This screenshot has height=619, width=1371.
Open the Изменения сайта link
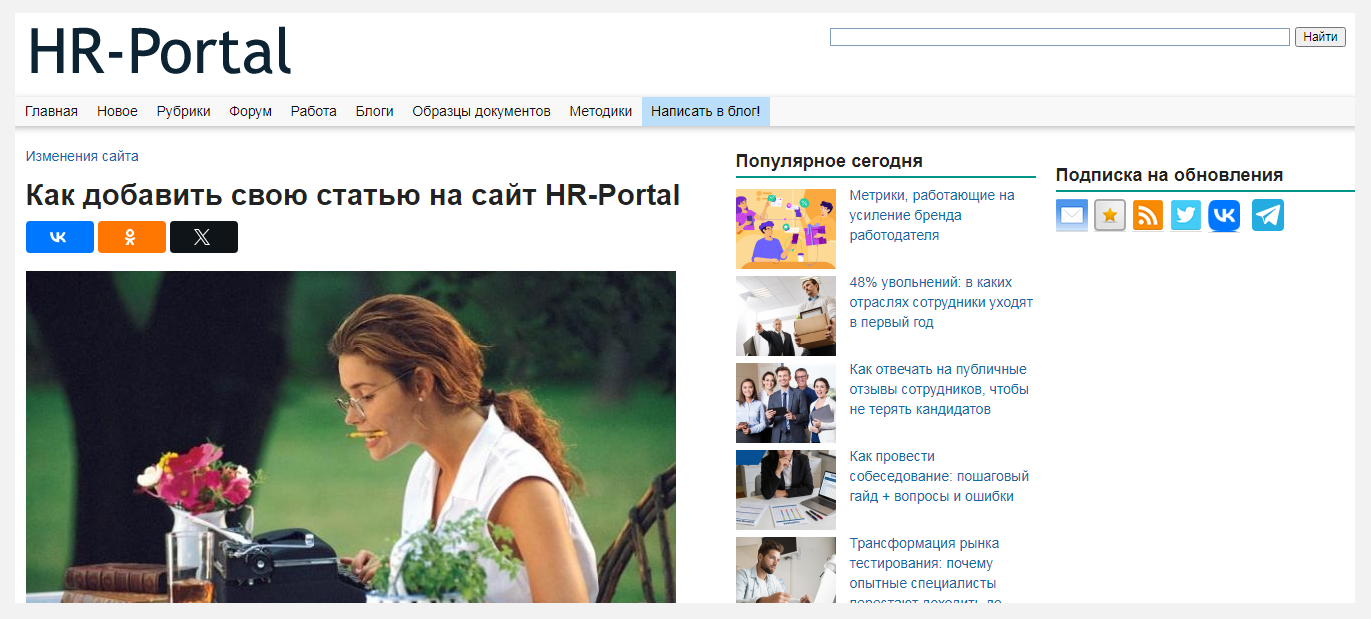tap(82, 156)
